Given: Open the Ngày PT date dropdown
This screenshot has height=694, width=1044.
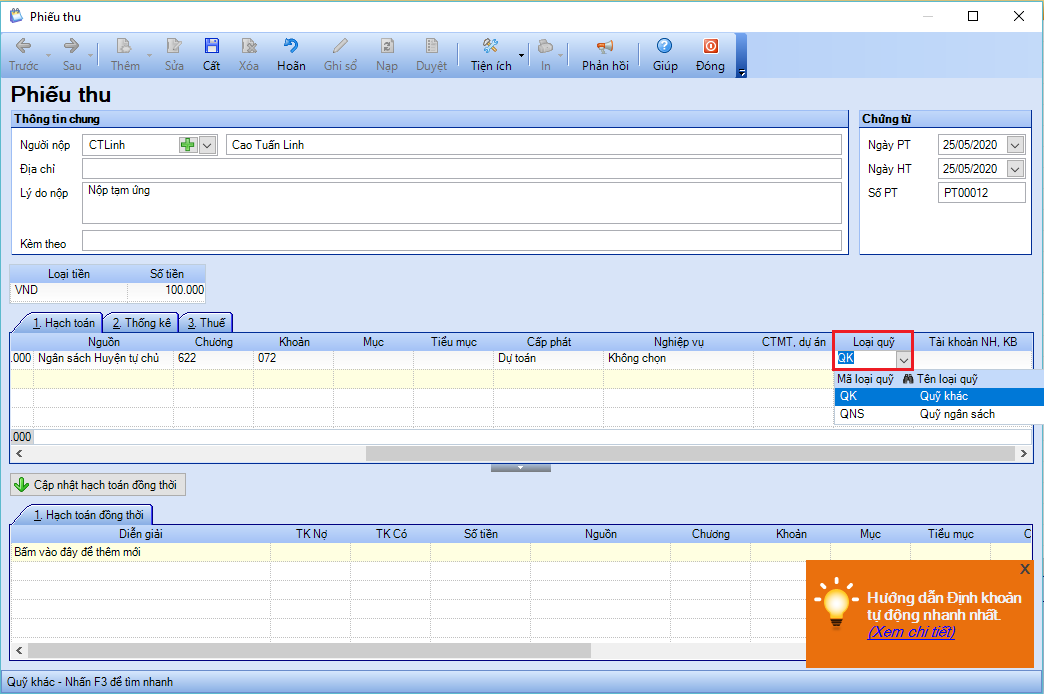Looking at the screenshot, I should click(x=1015, y=145).
